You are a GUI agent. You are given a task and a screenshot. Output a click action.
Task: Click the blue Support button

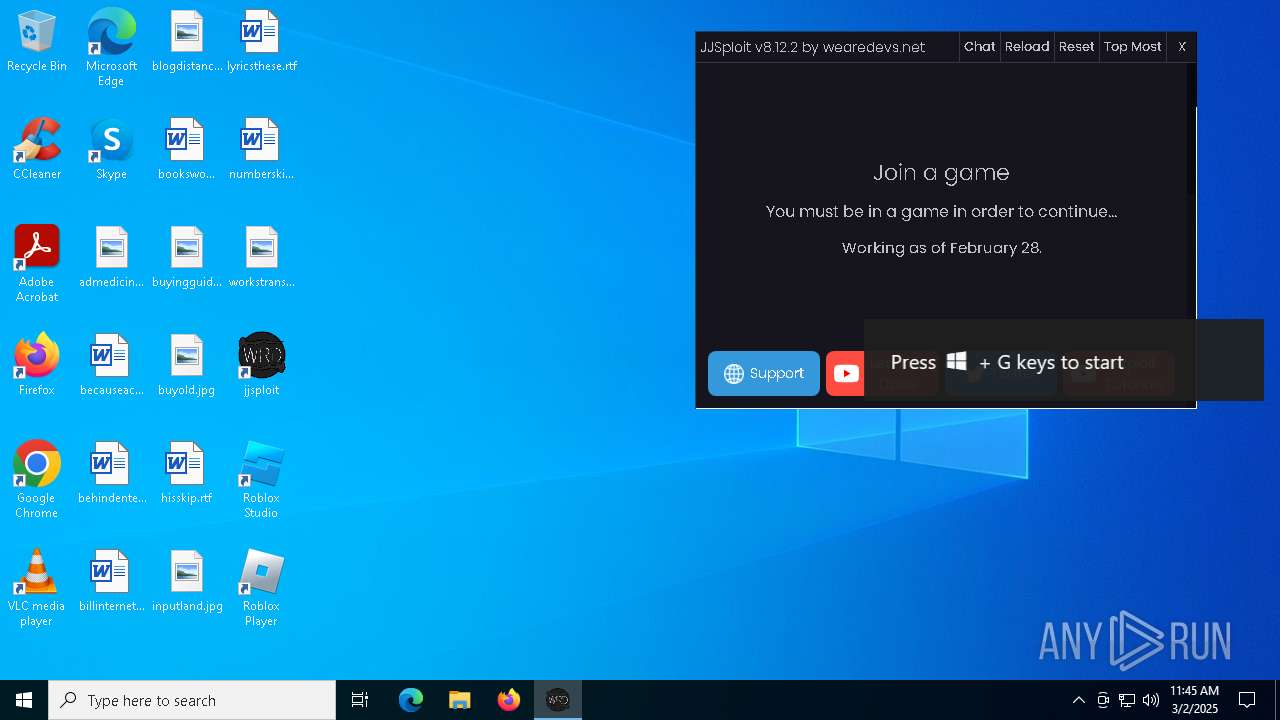(x=764, y=373)
